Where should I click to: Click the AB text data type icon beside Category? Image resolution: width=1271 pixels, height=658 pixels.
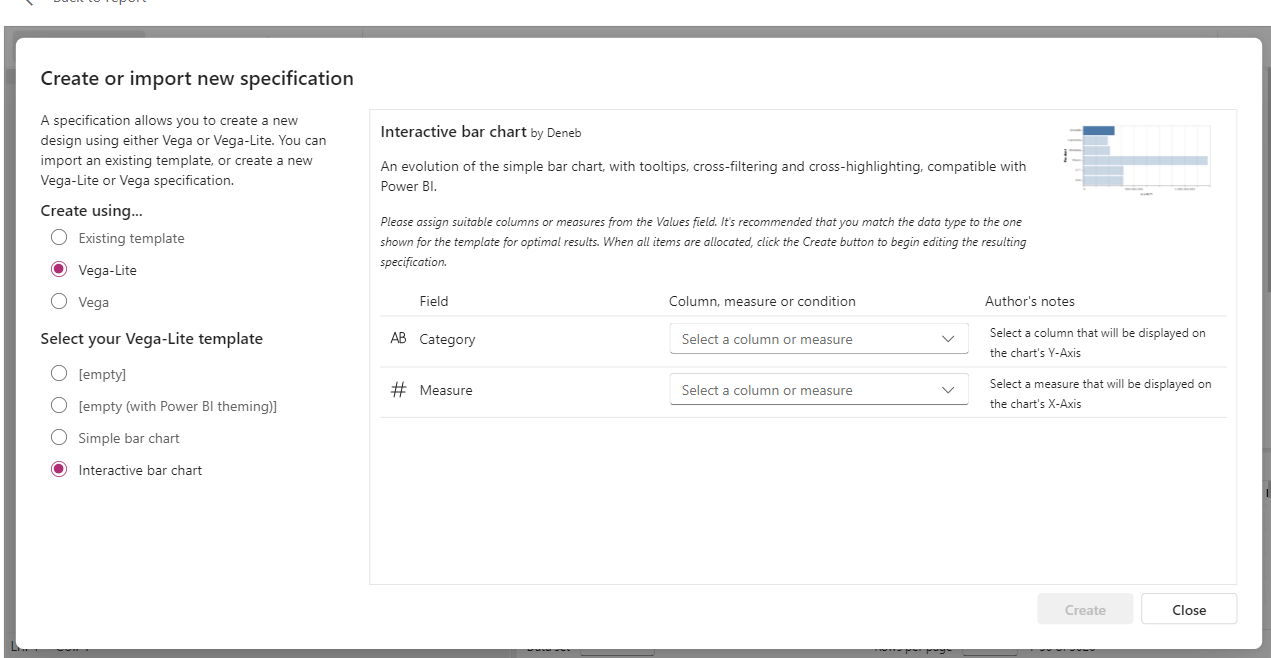pos(399,338)
